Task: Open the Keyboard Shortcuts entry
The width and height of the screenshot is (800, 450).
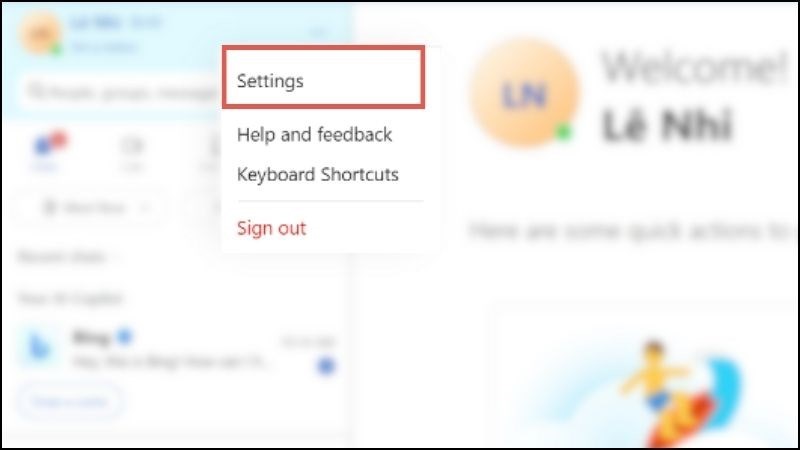Action: pyautogui.click(x=317, y=174)
